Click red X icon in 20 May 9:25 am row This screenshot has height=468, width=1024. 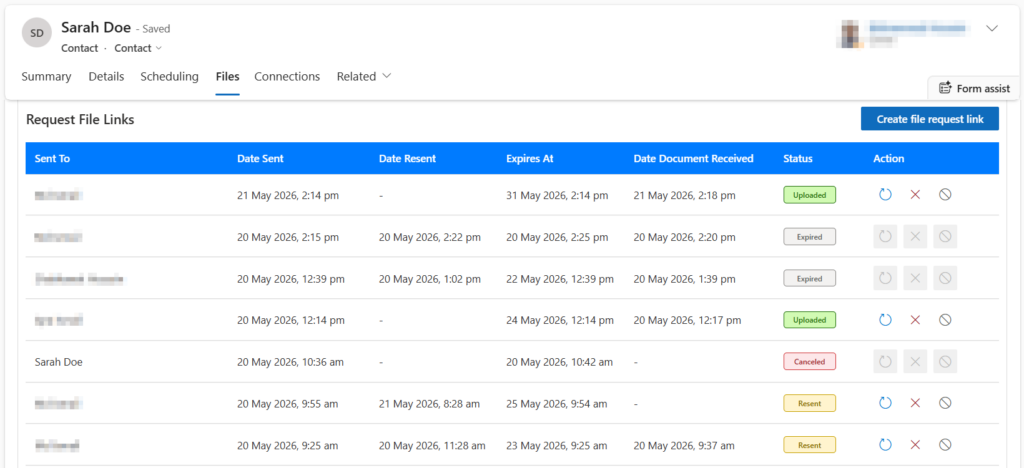915,445
